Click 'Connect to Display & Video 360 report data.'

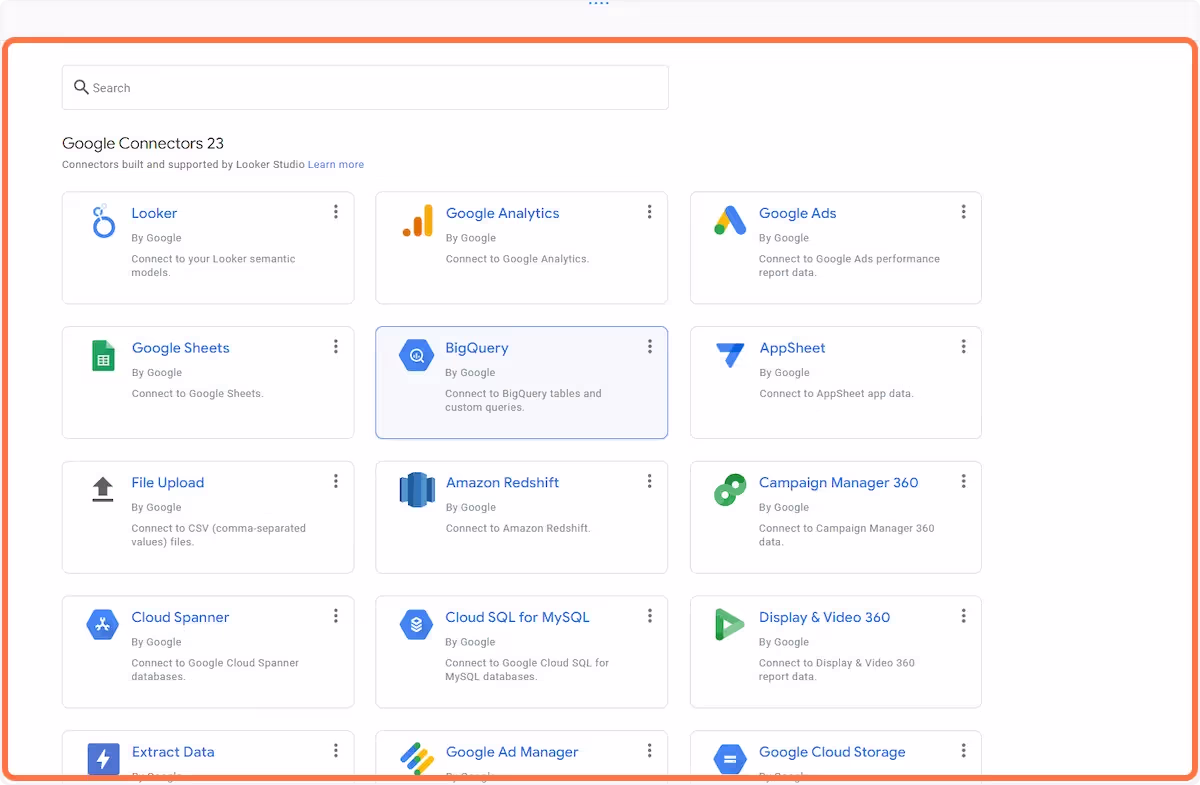837,670
